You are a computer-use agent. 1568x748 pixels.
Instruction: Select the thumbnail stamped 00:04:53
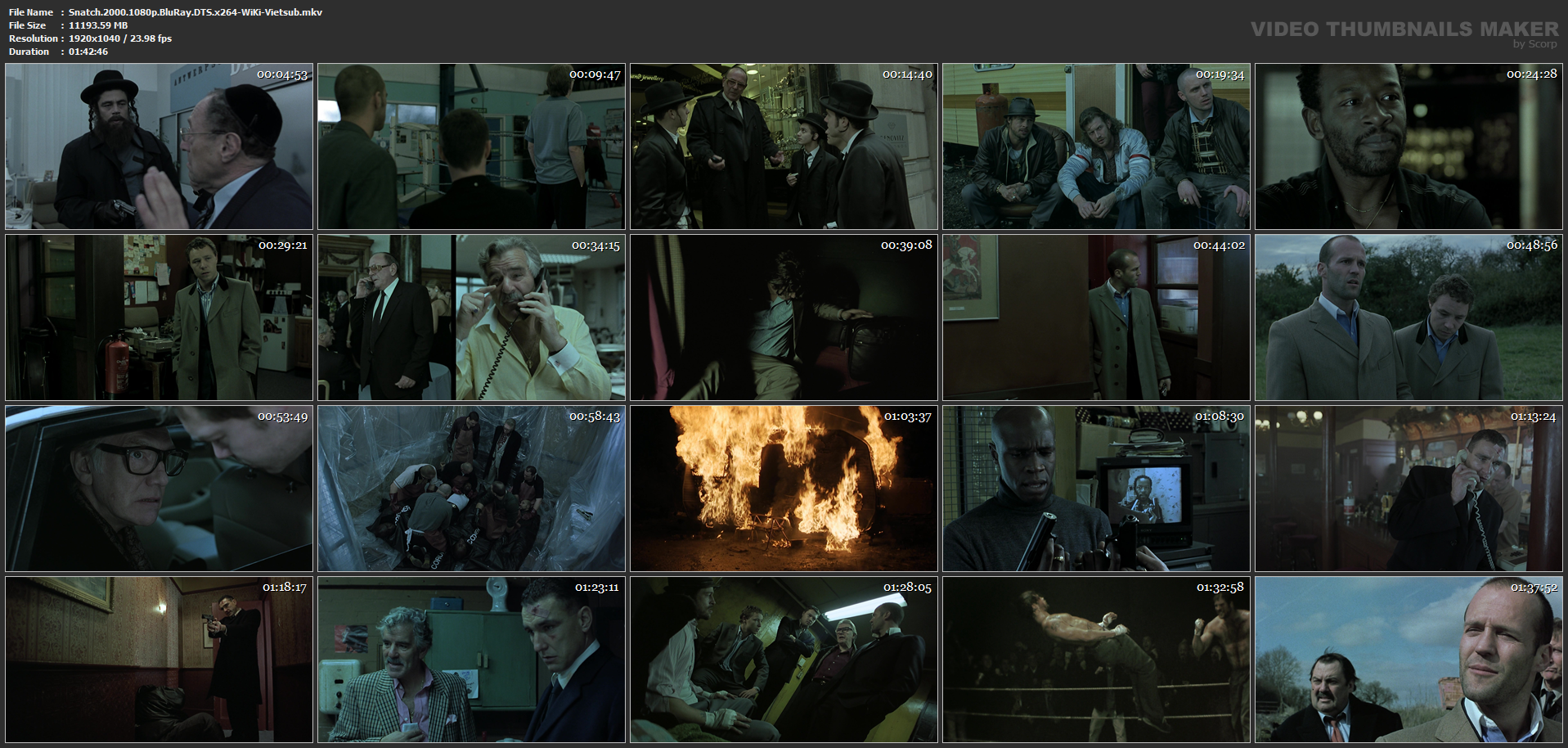click(159, 146)
